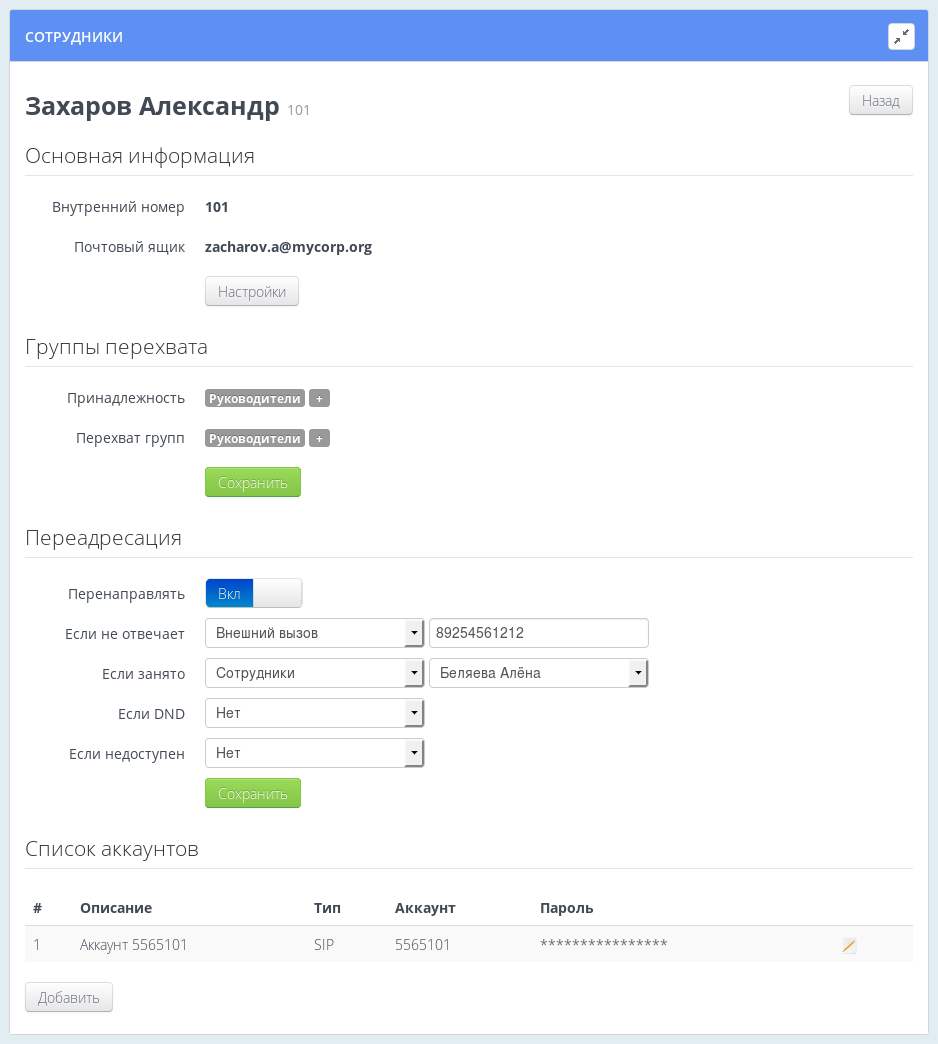Image resolution: width=938 pixels, height=1044 pixels.
Task: Open the Беляева Алёна employee dropdown
Action: [638, 673]
